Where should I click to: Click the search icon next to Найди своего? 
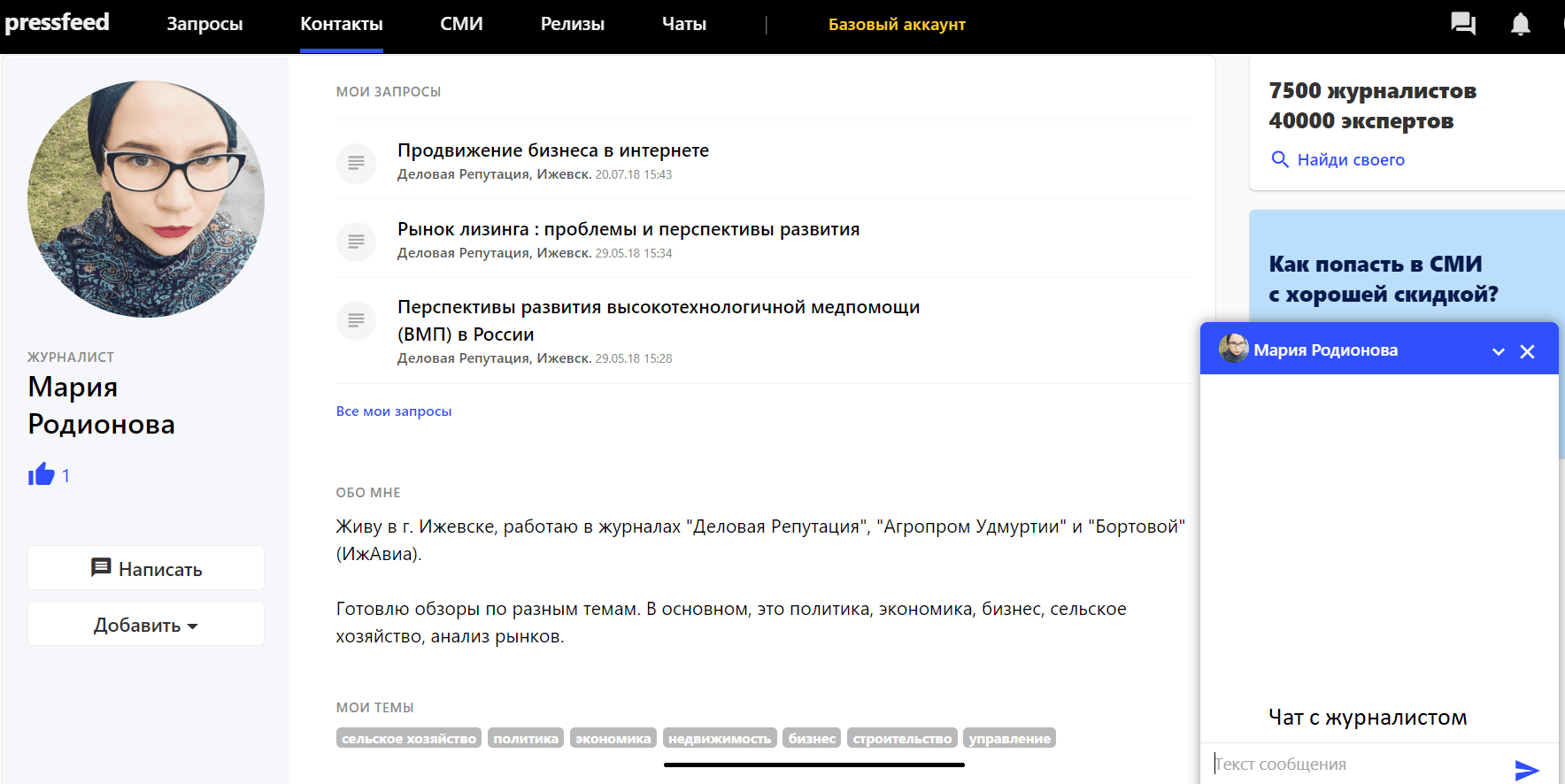1279,159
